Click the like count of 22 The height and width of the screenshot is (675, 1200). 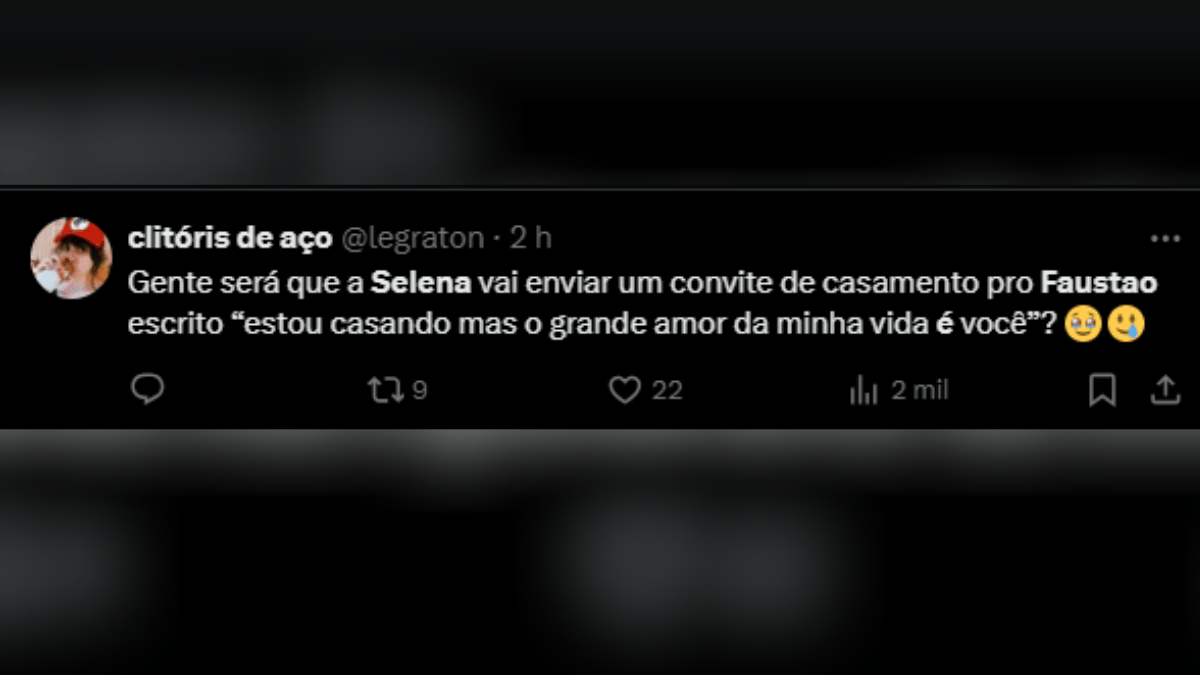pyautogui.click(x=667, y=391)
